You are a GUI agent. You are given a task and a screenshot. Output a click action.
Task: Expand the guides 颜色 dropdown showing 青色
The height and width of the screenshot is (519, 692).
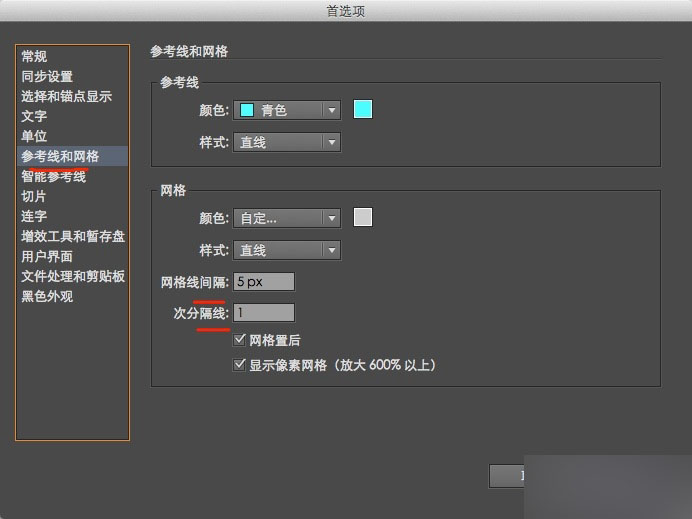click(x=287, y=110)
